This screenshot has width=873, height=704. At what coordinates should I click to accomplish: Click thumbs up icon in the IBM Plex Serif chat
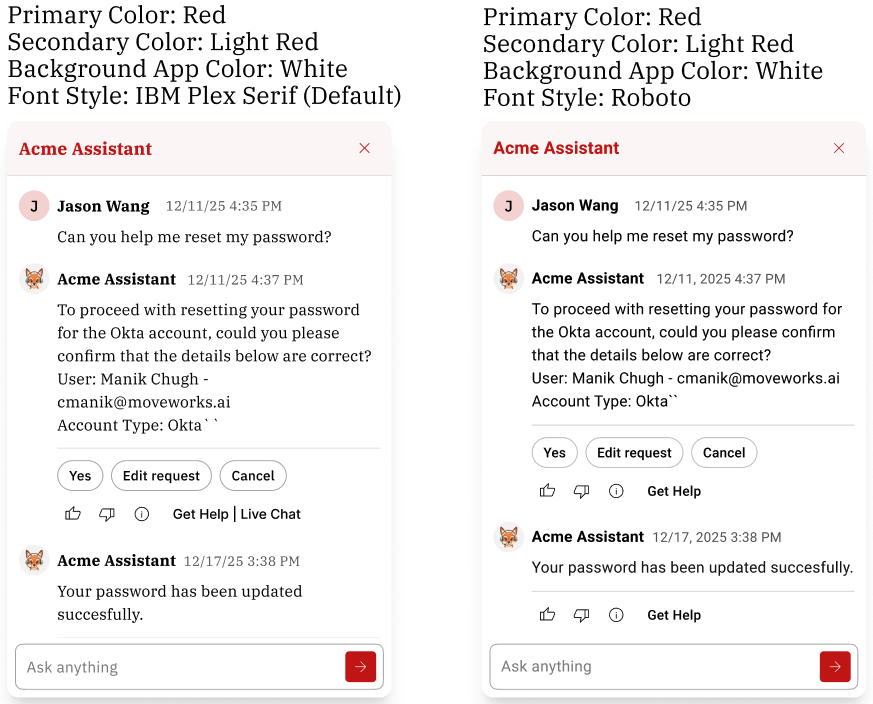coord(73,514)
